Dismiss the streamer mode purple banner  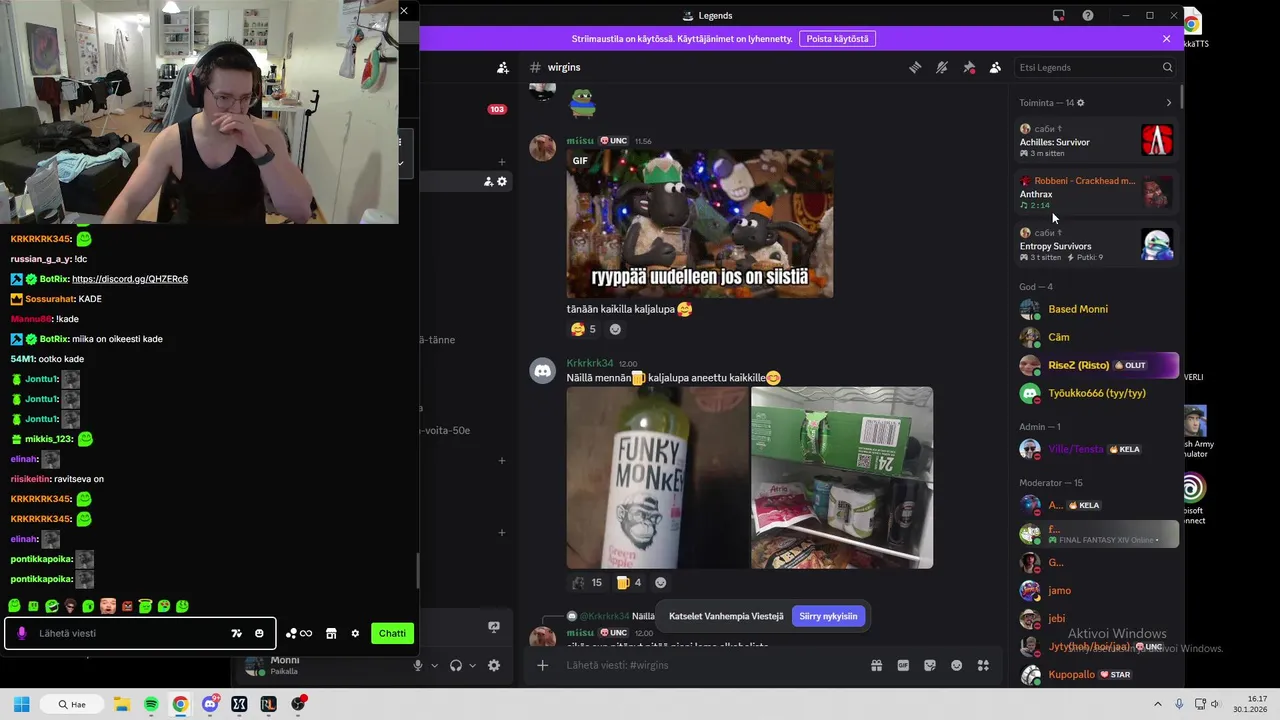coord(1166,39)
